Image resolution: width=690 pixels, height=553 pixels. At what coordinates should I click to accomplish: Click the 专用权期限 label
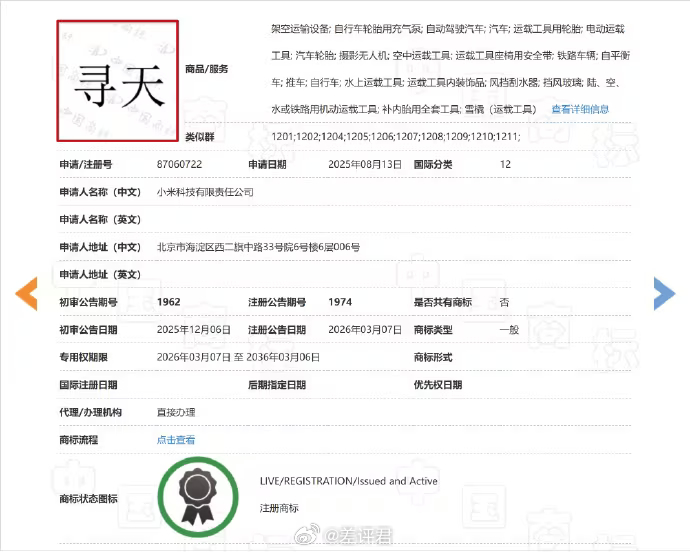[84, 357]
